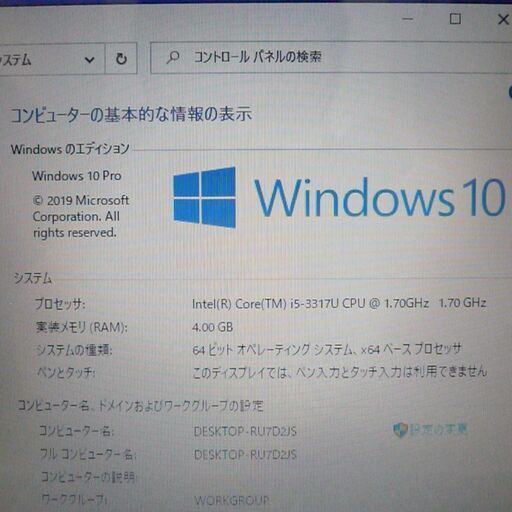Maximize the System window
The height and width of the screenshot is (512, 512).
click(x=455, y=19)
